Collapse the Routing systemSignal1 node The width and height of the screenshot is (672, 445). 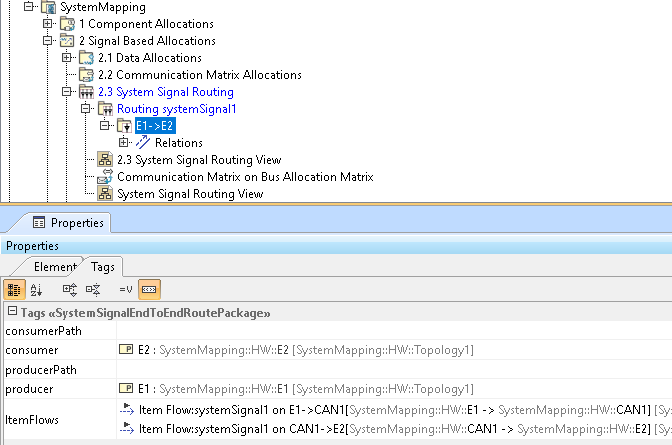(x=85, y=108)
